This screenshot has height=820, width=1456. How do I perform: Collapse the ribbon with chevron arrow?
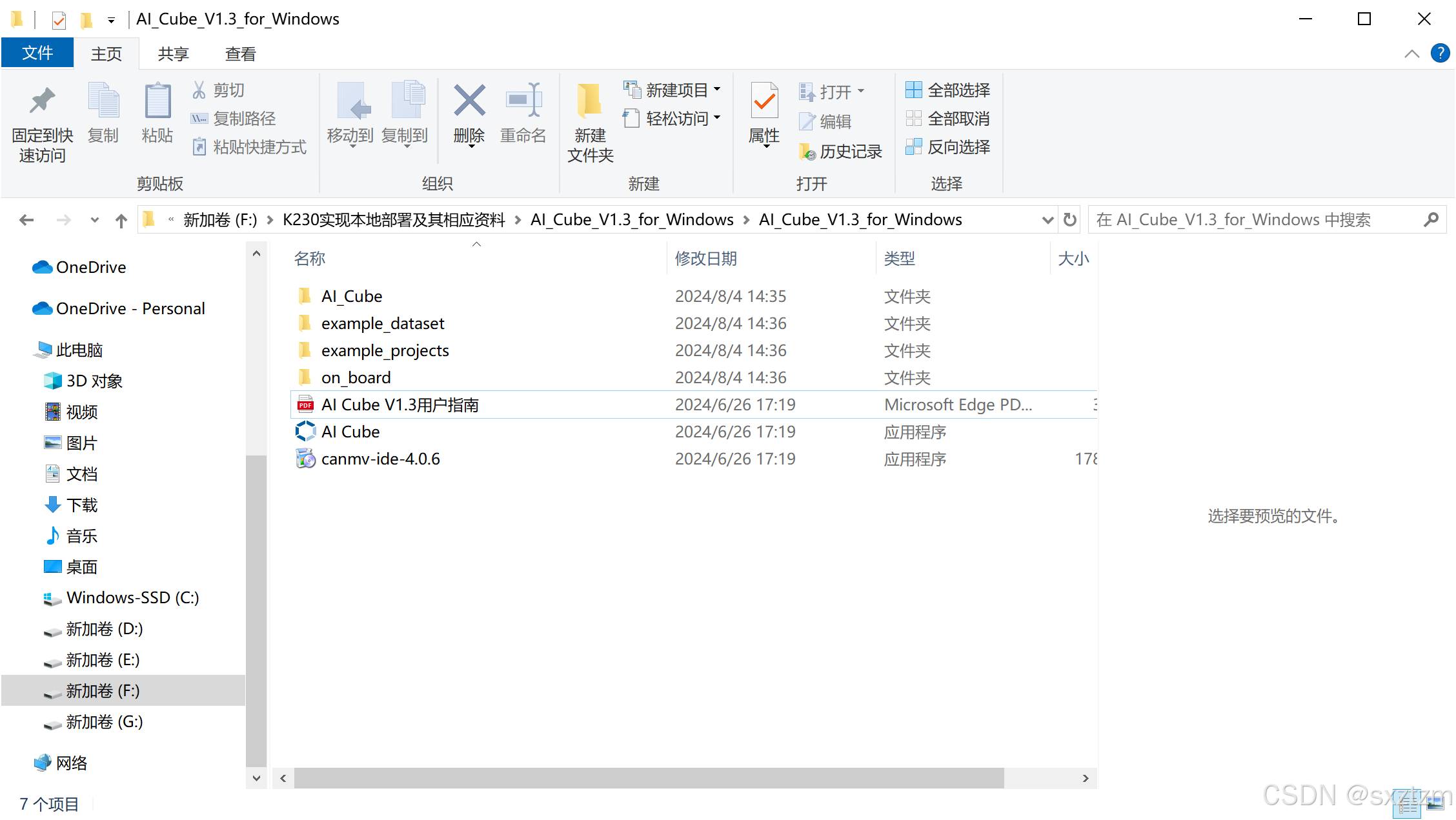[x=1411, y=54]
